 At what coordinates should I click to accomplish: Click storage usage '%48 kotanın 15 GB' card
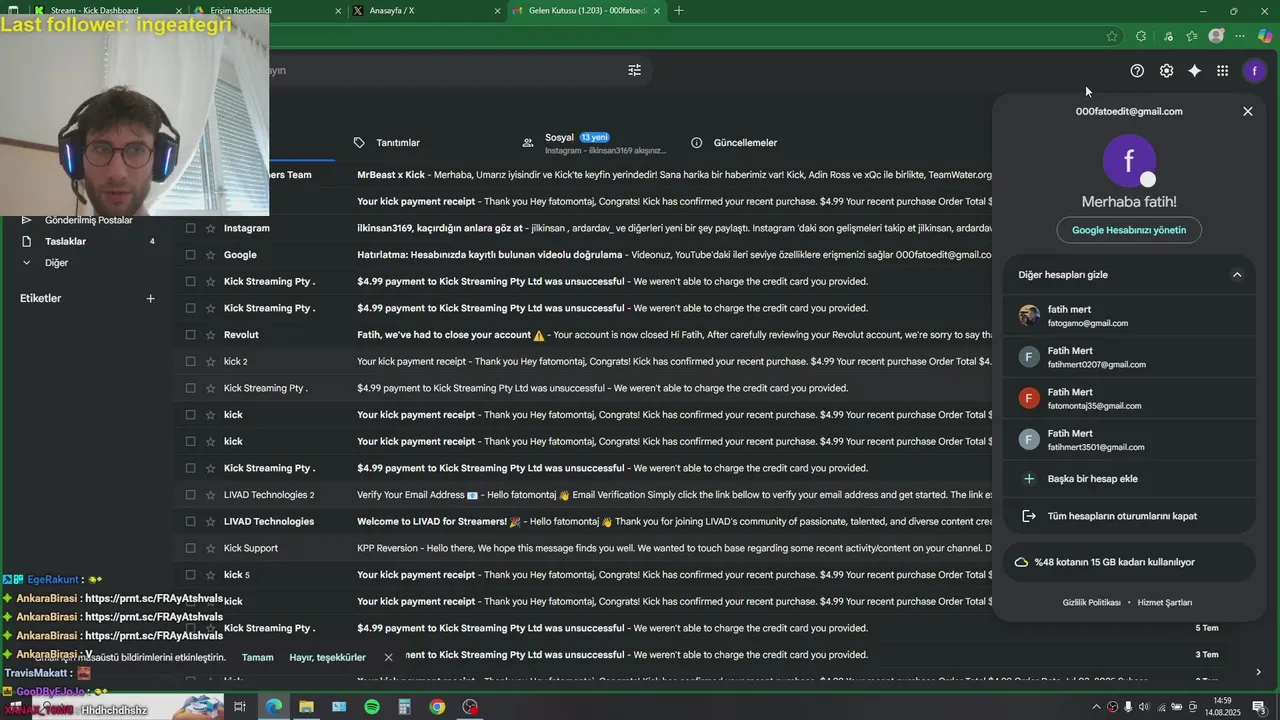pyautogui.click(x=1129, y=562)
